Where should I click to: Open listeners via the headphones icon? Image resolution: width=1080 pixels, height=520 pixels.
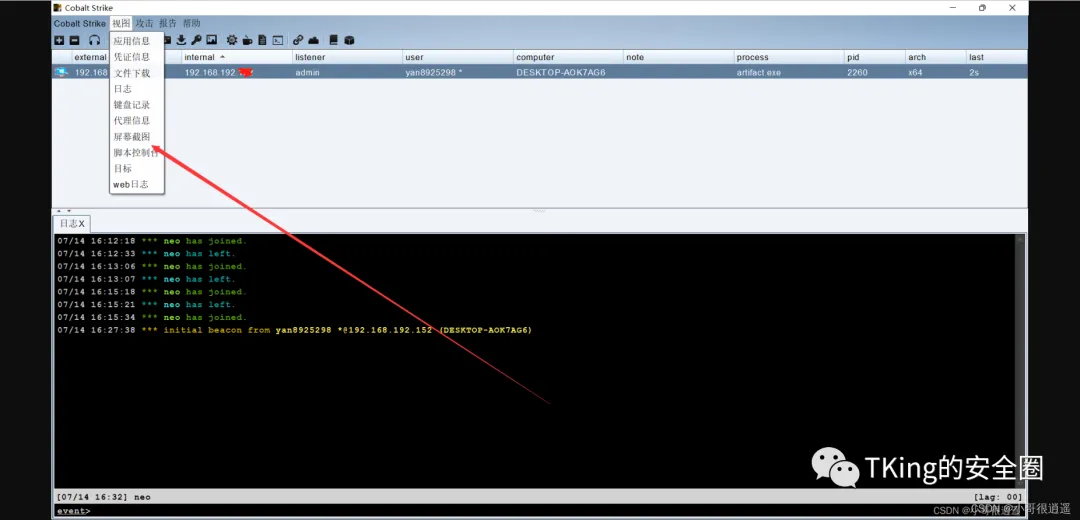tap(95, 41)
